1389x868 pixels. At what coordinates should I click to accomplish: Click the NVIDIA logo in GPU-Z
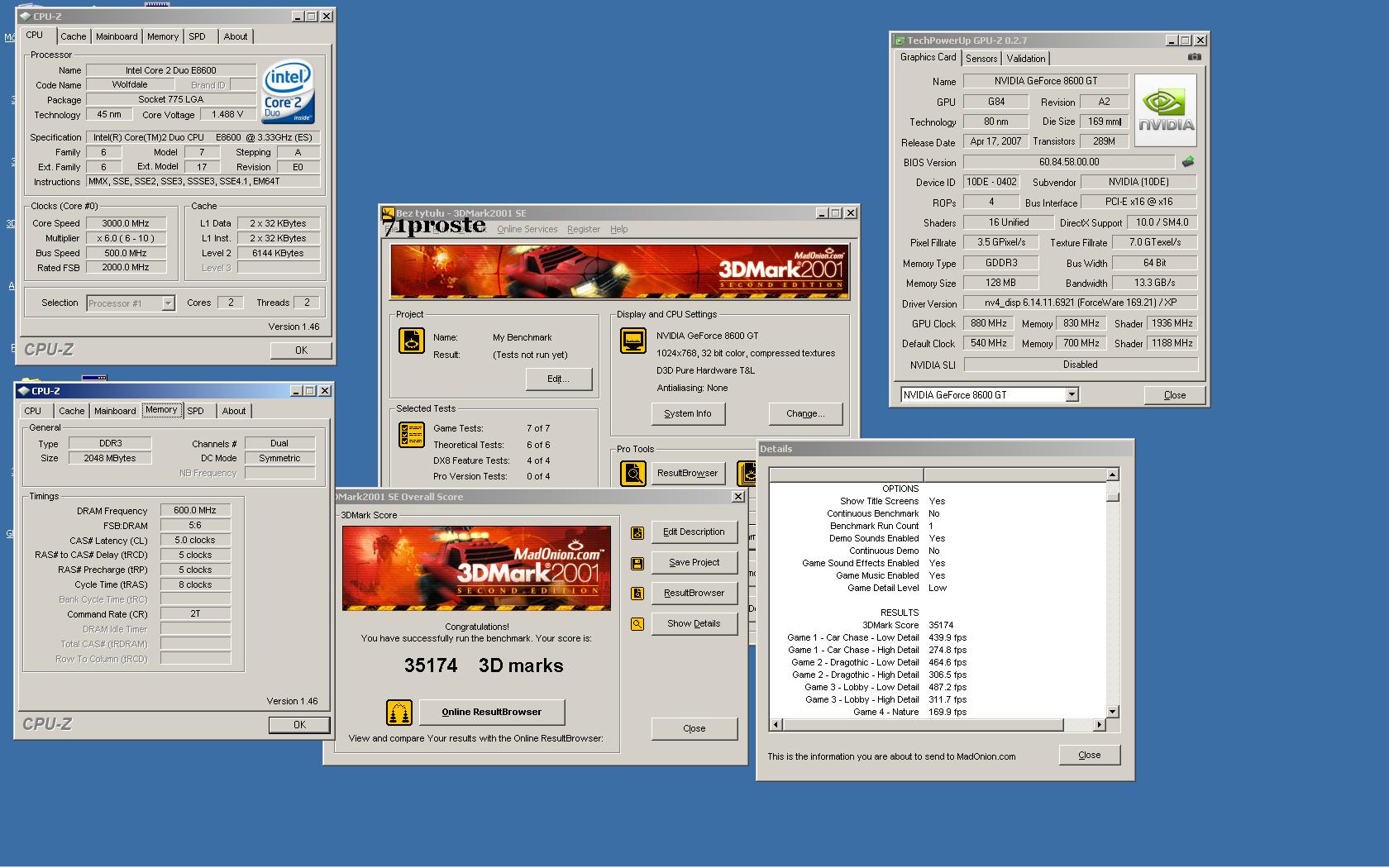(1166, 111)
